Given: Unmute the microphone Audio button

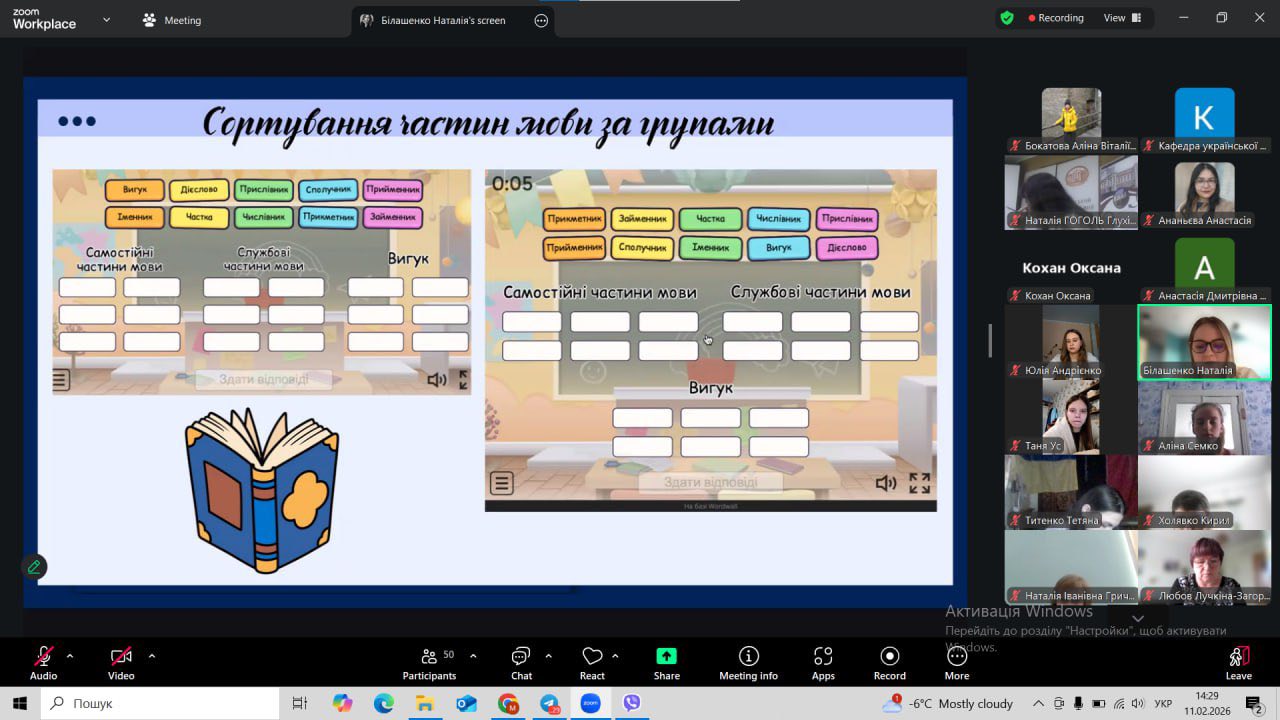Looking at the screenshot, I should point(43,663).
